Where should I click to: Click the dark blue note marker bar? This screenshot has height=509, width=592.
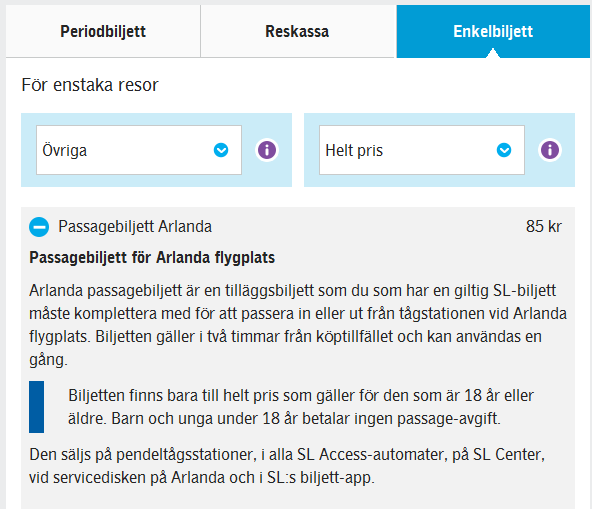pos(37,407)
